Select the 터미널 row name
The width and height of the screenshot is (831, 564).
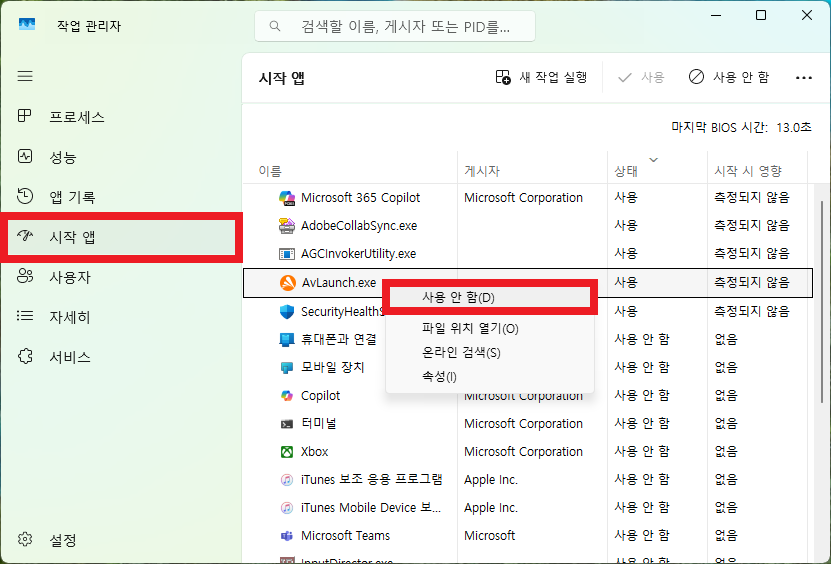tap(319, 424)
